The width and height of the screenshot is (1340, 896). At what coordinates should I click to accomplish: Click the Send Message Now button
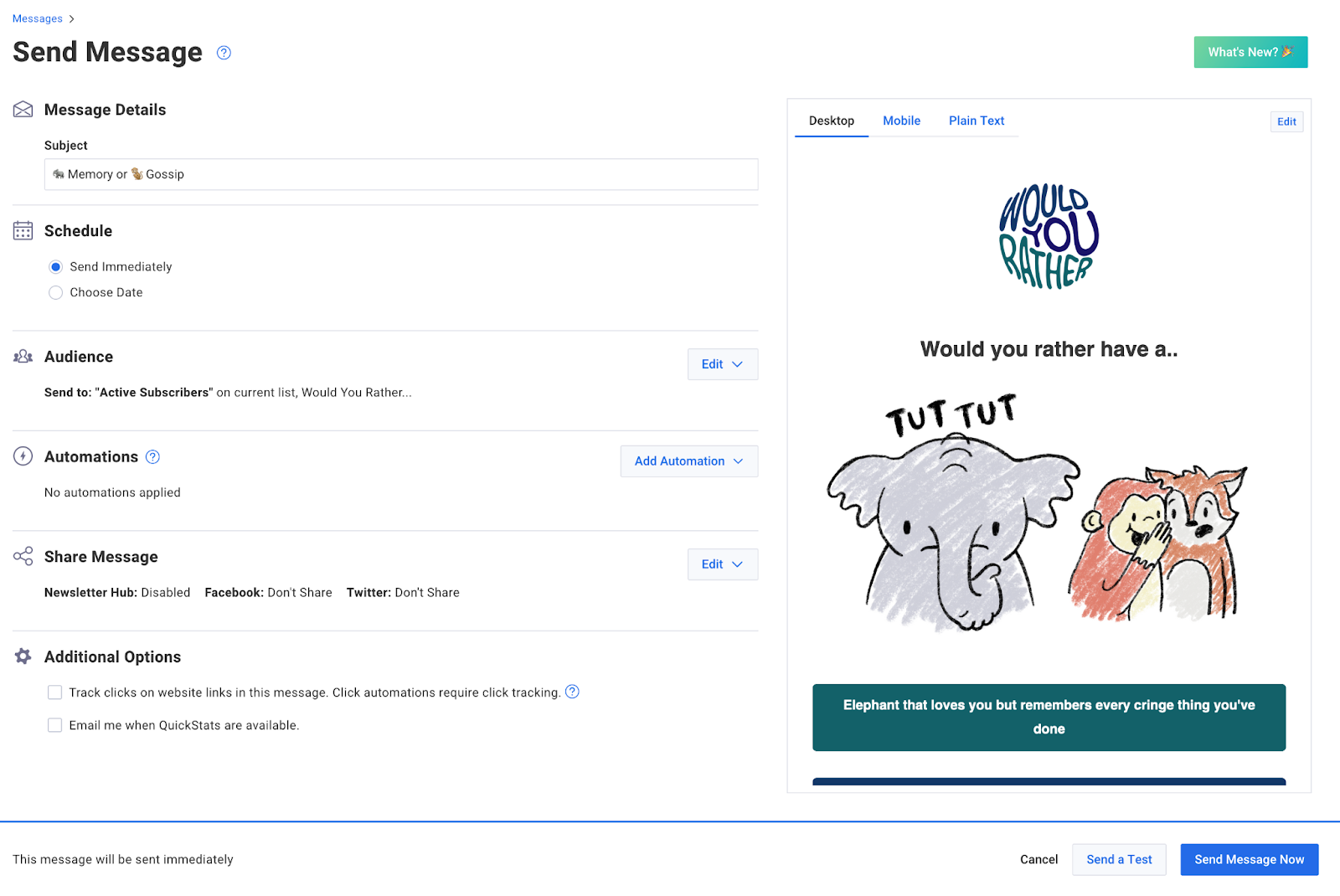point(1249,860)
